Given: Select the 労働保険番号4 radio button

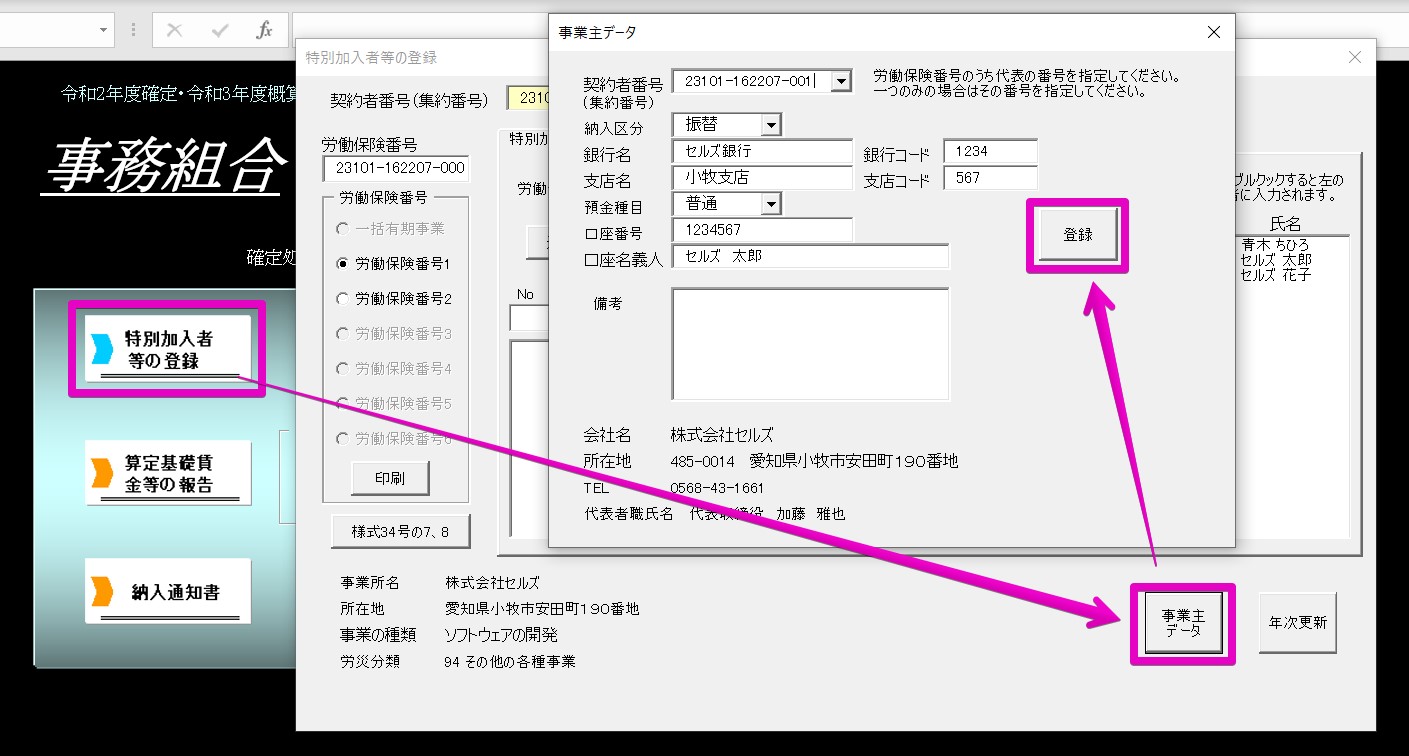Looking at the screenshot, I should [343, 369].
